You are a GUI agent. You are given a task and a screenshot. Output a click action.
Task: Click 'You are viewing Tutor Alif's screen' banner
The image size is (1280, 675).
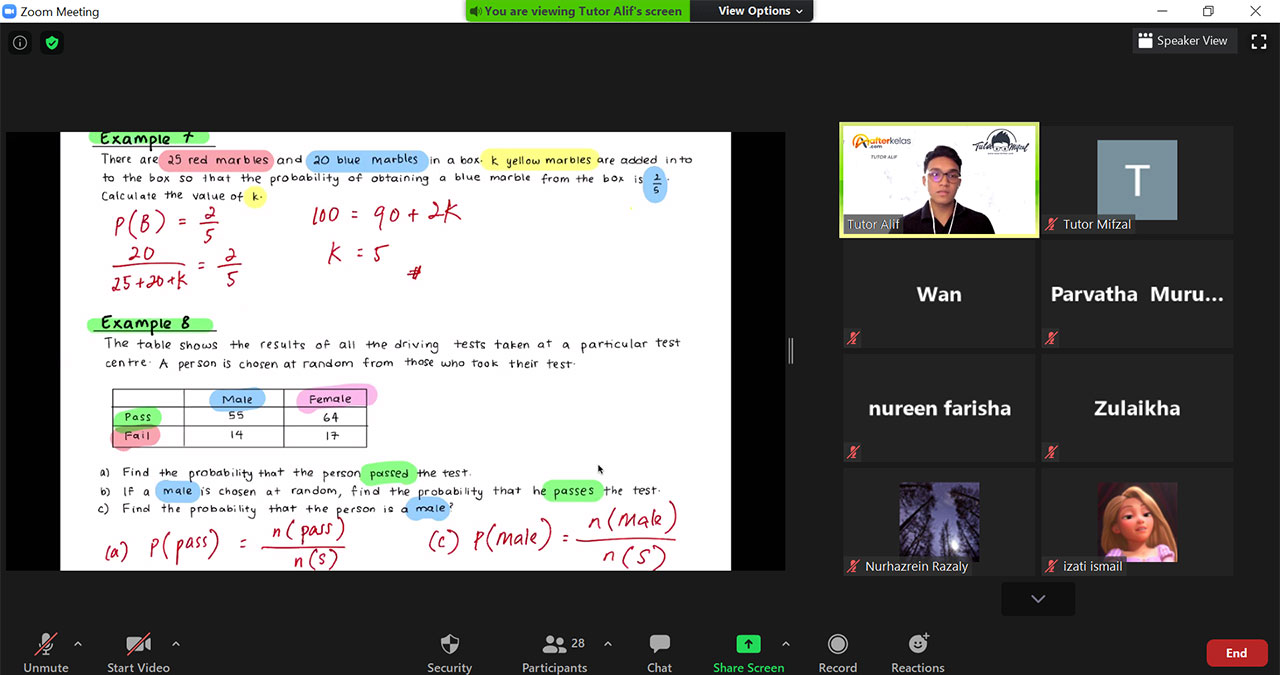(577, 11)
